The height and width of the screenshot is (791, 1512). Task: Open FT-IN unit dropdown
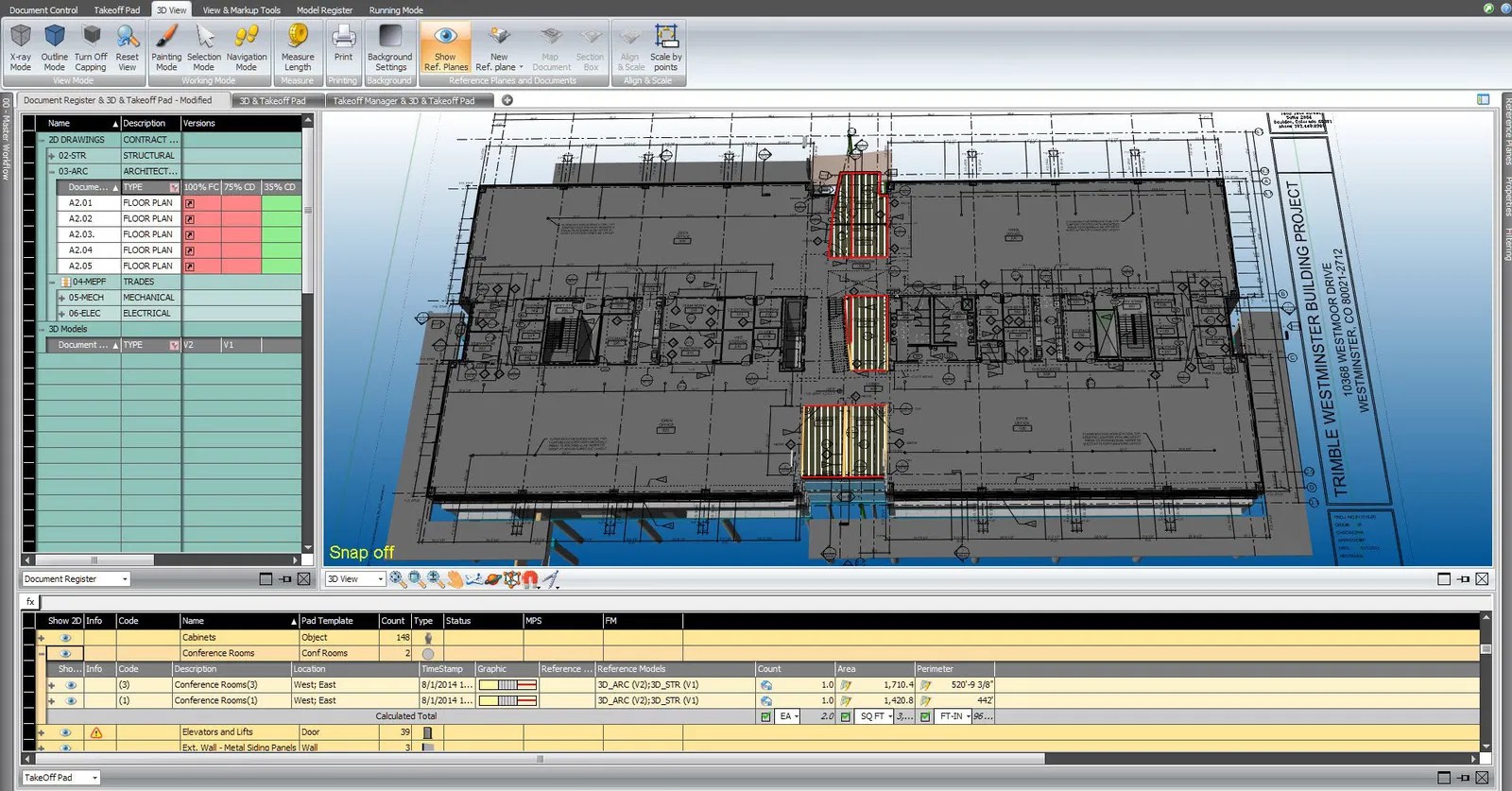tap(970, 716)
